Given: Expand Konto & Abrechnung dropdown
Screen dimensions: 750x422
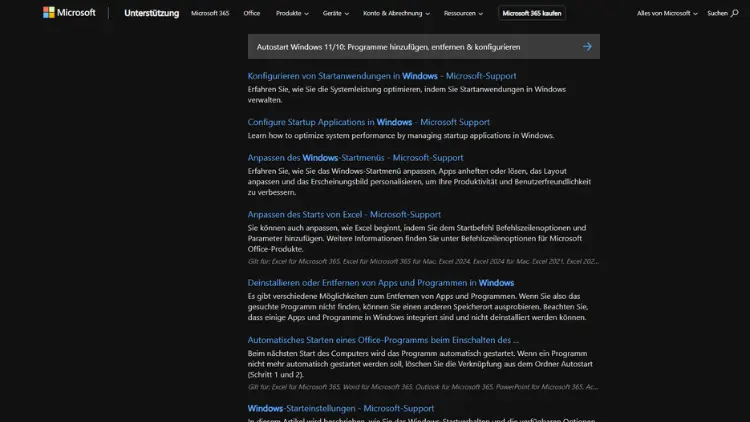Looking at the screenshot, I should coord(396,13).
